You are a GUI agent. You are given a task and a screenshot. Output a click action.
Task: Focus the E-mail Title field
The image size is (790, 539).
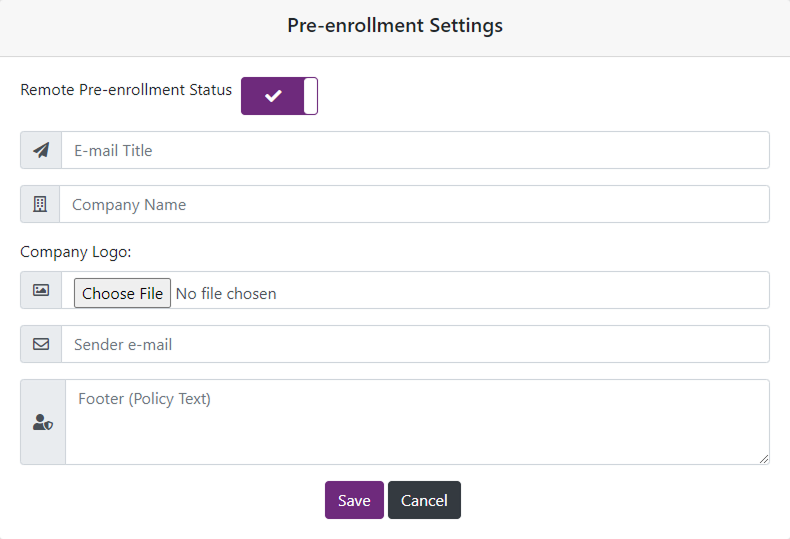415,151
